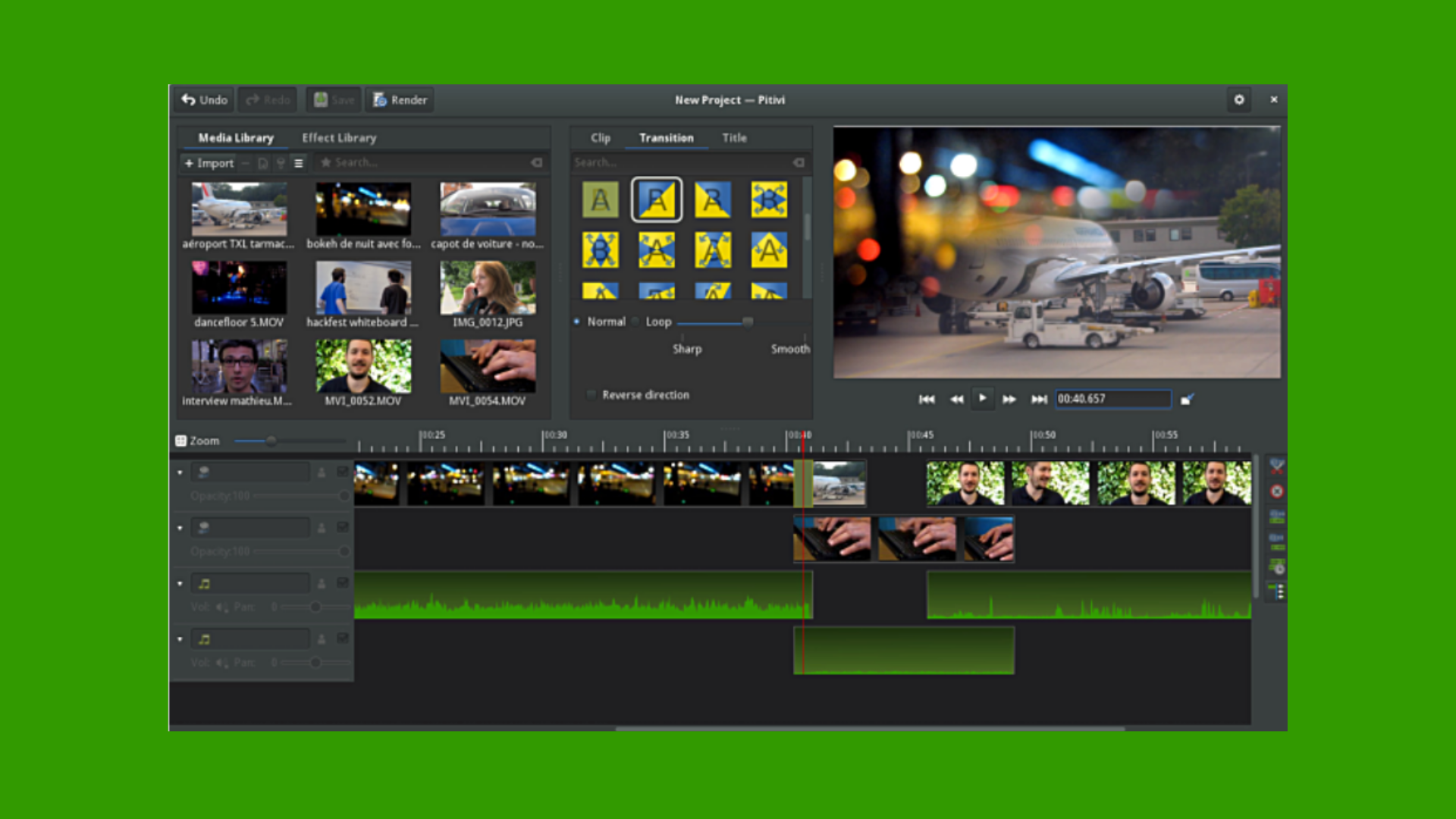
Task: Collapse the second video layer arrow
Action: point(180,528)
